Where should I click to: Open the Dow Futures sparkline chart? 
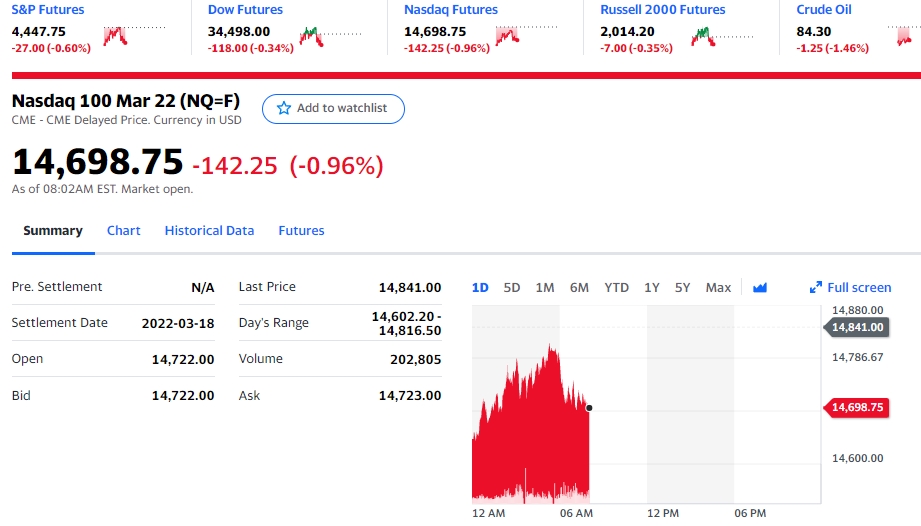coord(330,36)
